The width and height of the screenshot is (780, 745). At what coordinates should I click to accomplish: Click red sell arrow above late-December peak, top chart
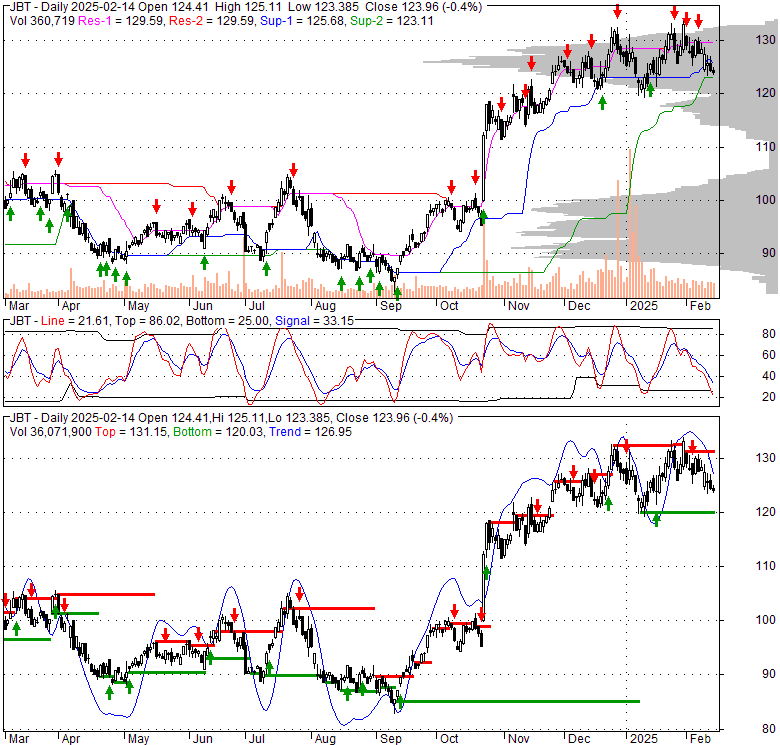point(617,11)
